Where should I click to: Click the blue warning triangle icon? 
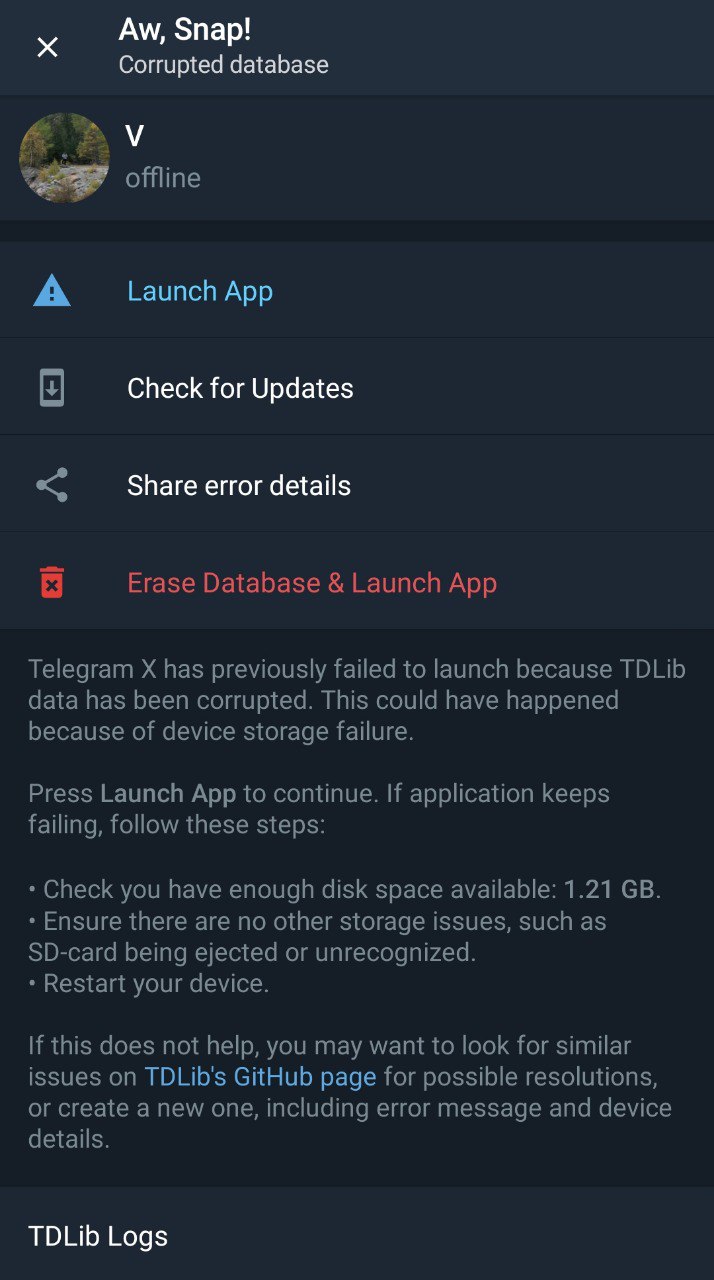pos(52,291)
